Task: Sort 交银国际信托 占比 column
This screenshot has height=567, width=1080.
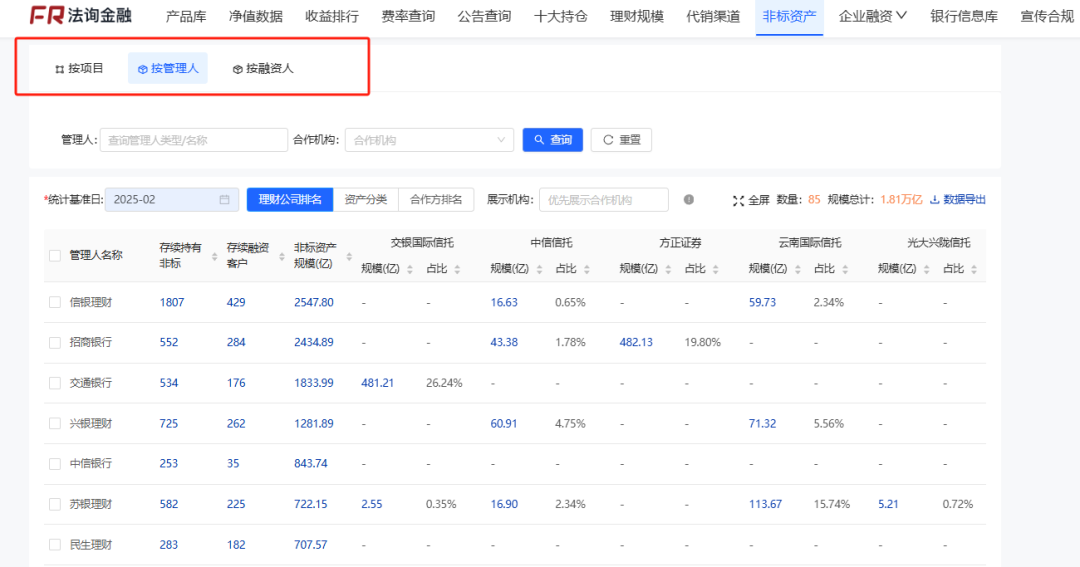Action: (x=457, y=269)
